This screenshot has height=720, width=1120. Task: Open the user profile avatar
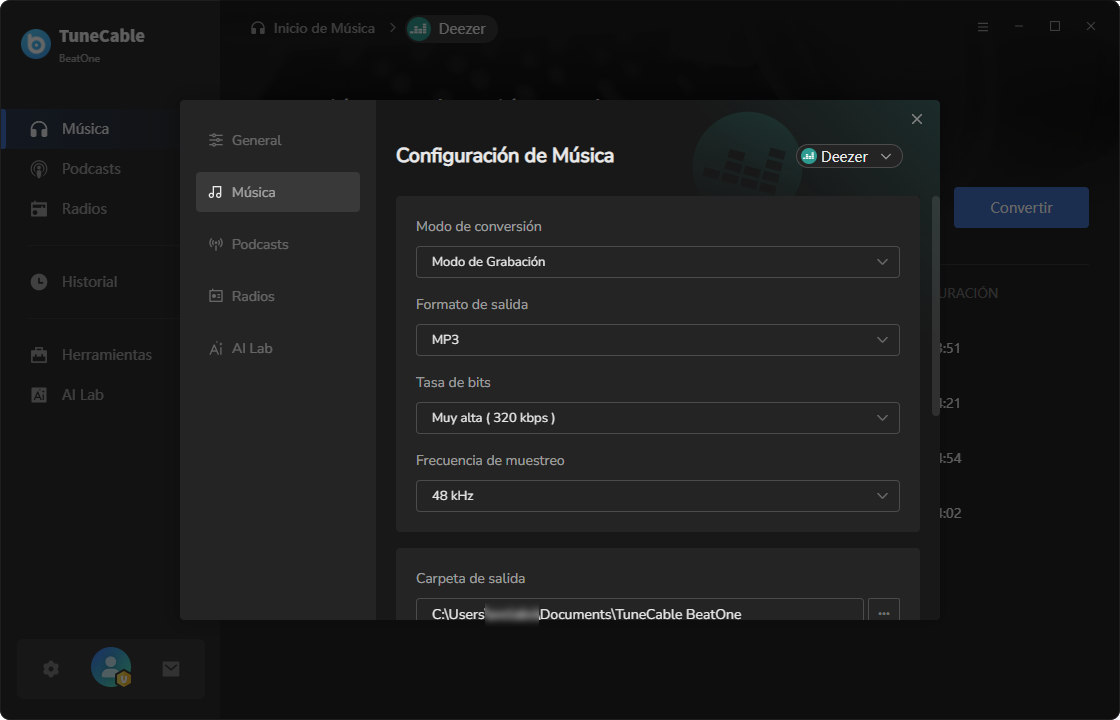(x=111, y=668)
